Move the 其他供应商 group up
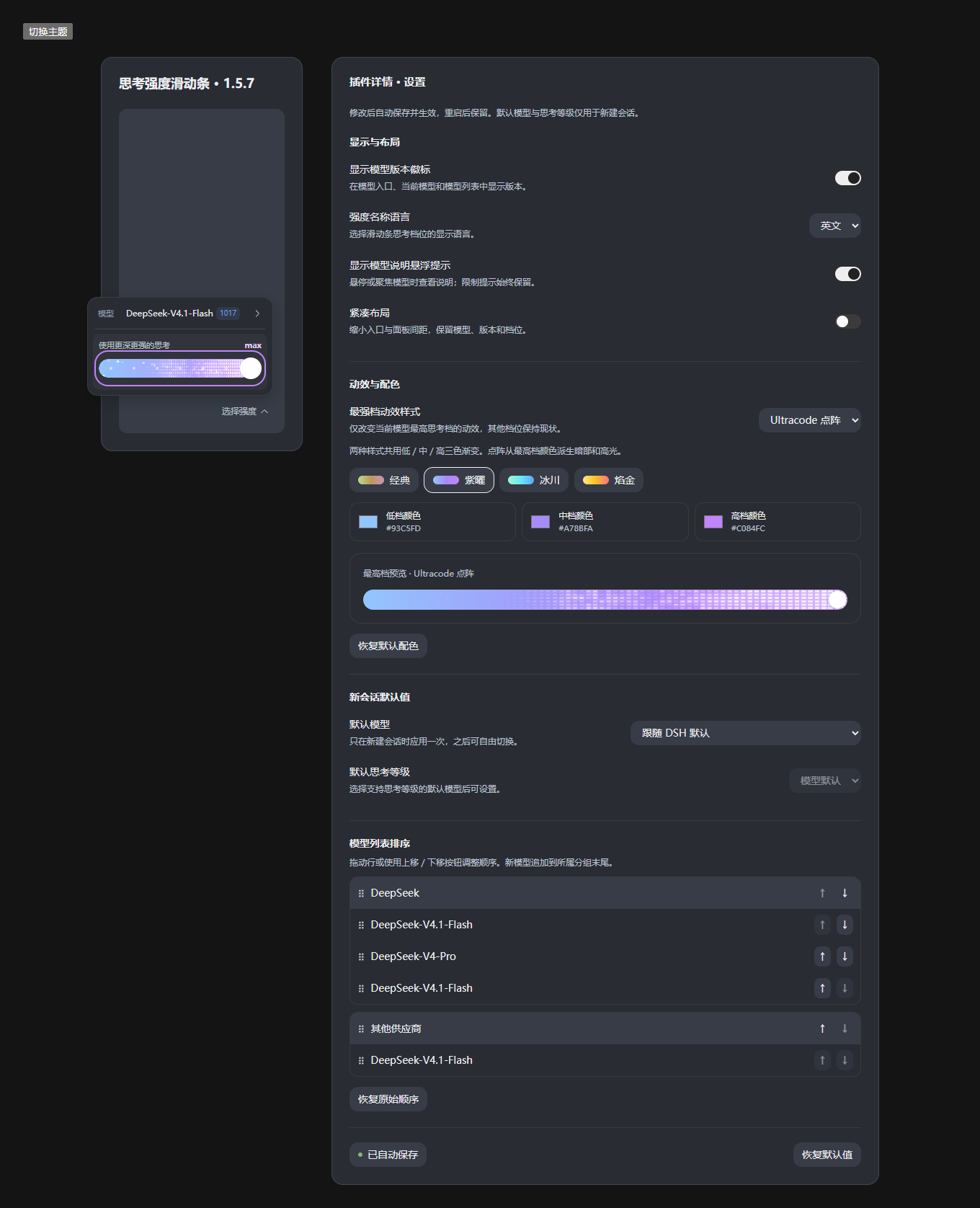 pos(822,1029)
